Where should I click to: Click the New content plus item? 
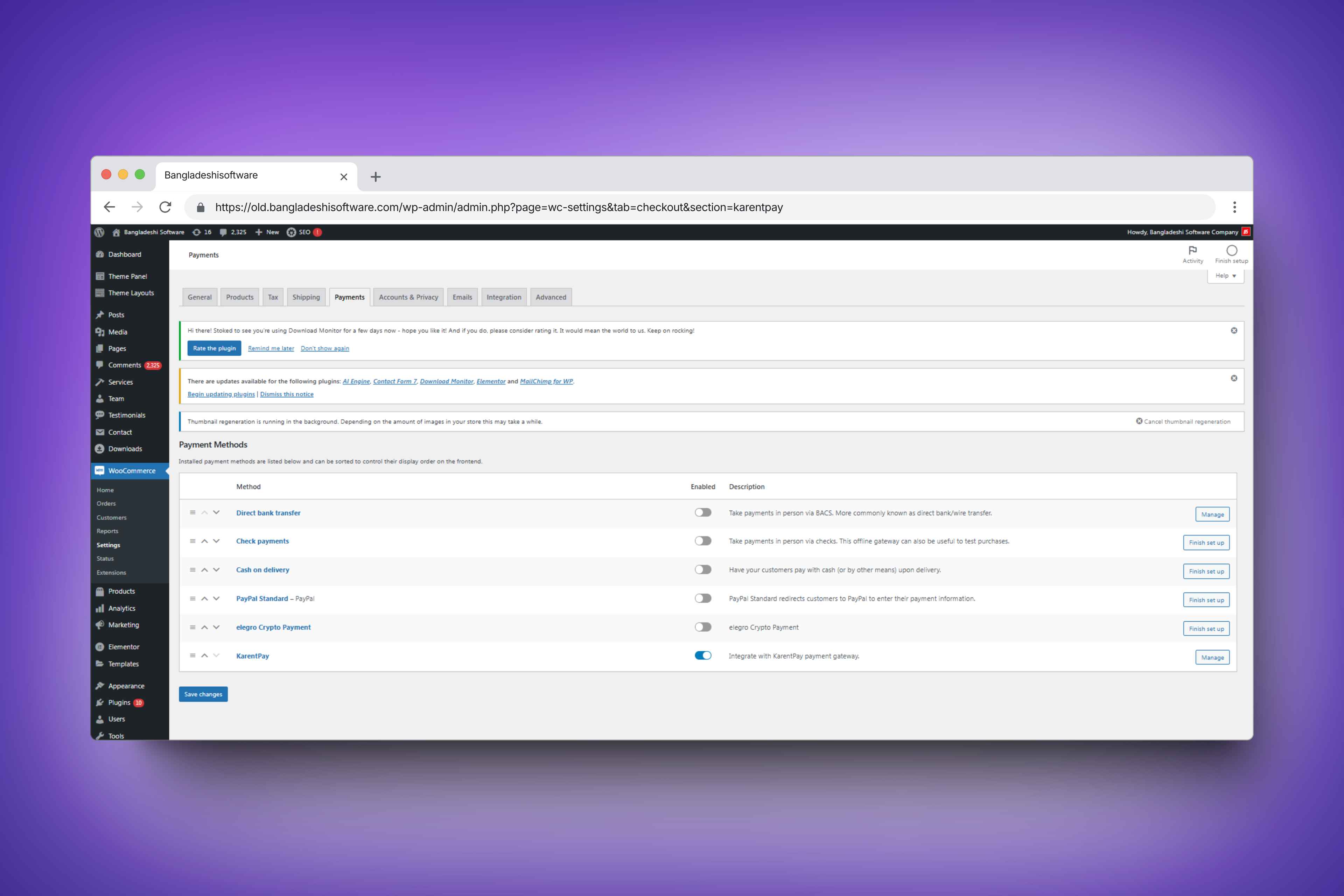coord(267,232)
